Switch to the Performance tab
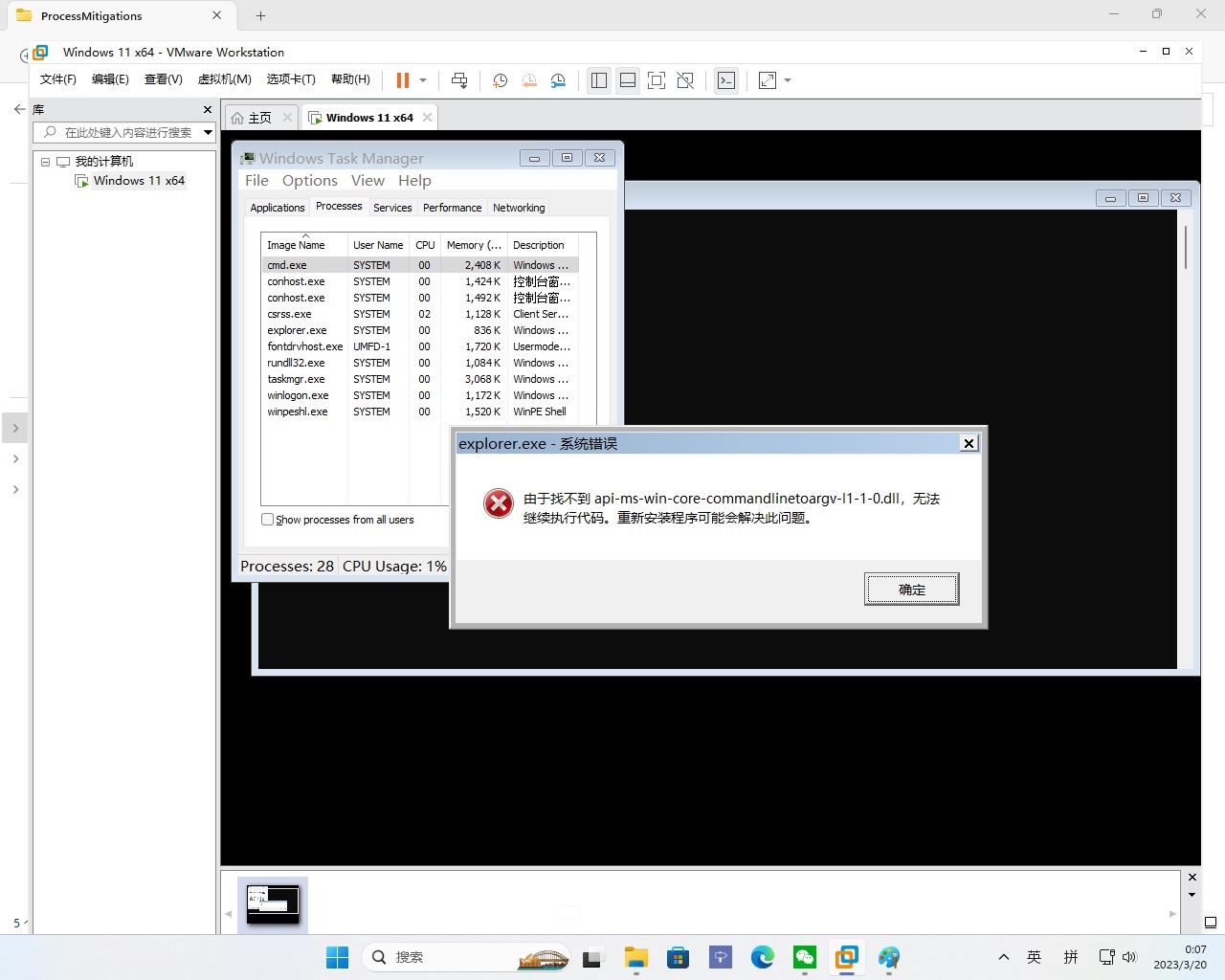 453,208
